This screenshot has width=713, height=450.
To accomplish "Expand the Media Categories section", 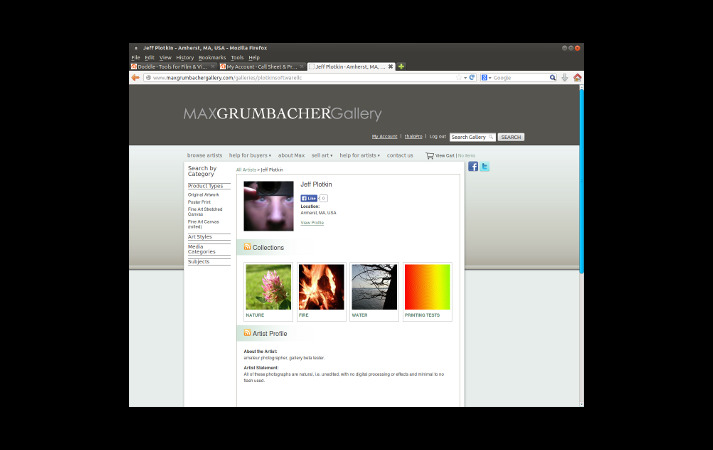I will pos(201,248).
